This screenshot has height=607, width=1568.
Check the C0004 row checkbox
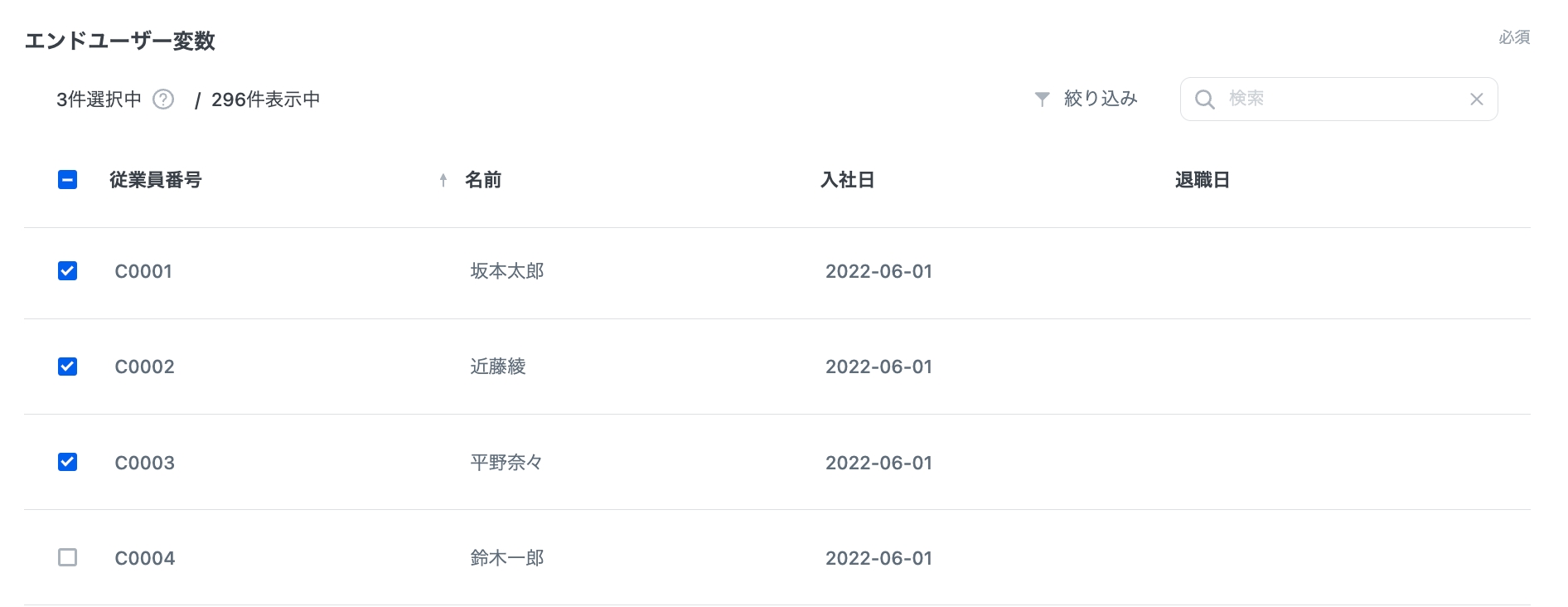(x=68, y=557)
